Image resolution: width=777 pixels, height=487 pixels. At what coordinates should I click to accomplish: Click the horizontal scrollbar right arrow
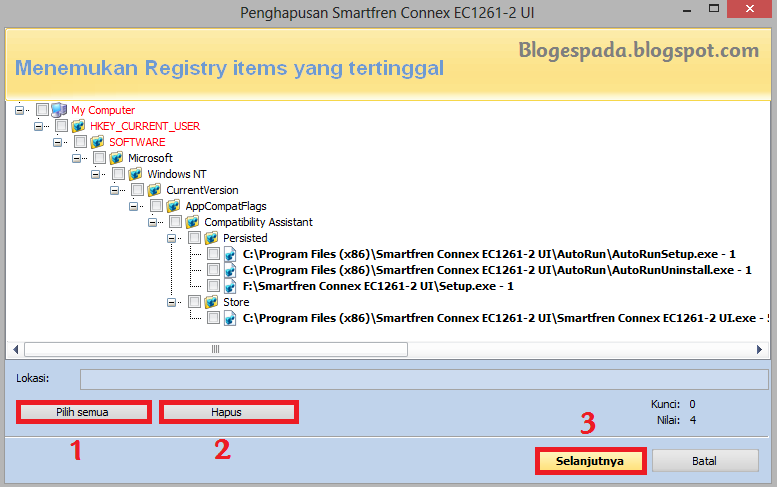[759, 349]
